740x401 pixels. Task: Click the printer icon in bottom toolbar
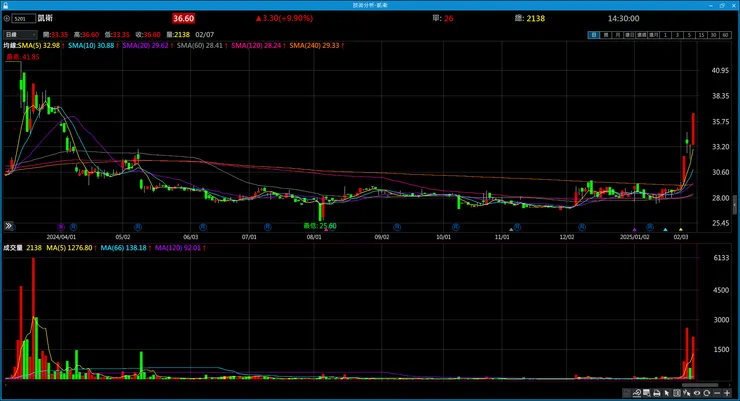click(x=656, y=393)
